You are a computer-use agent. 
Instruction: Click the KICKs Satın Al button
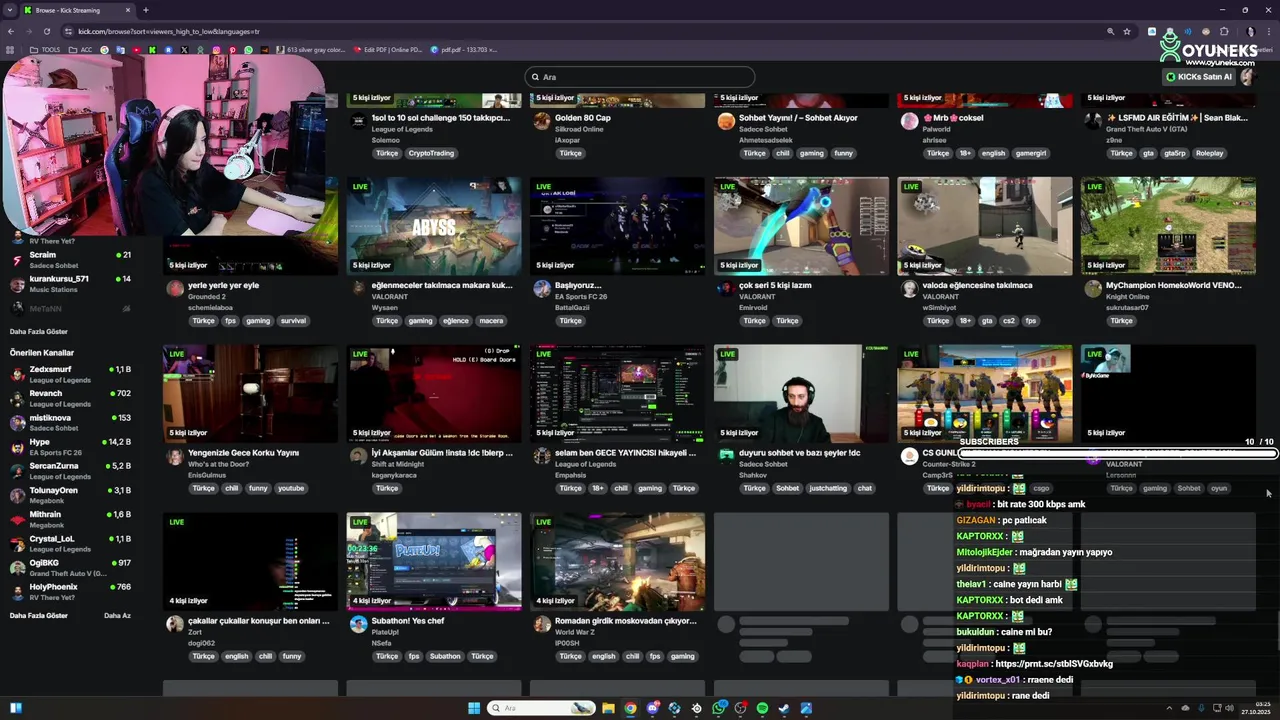pyautogui.click(x=1199, y=77)
